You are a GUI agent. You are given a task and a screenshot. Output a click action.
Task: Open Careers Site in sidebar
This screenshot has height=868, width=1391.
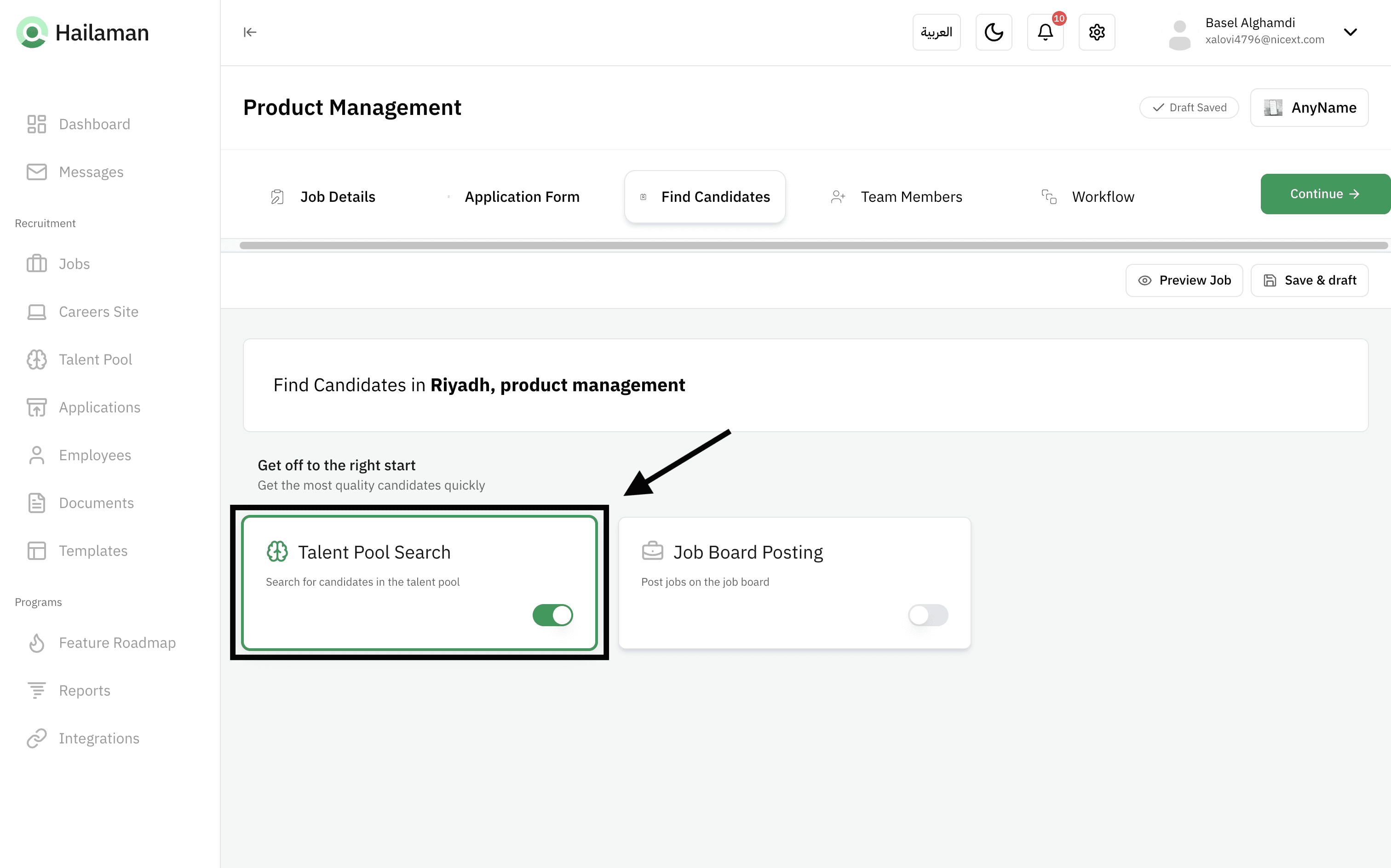(98, 312)
